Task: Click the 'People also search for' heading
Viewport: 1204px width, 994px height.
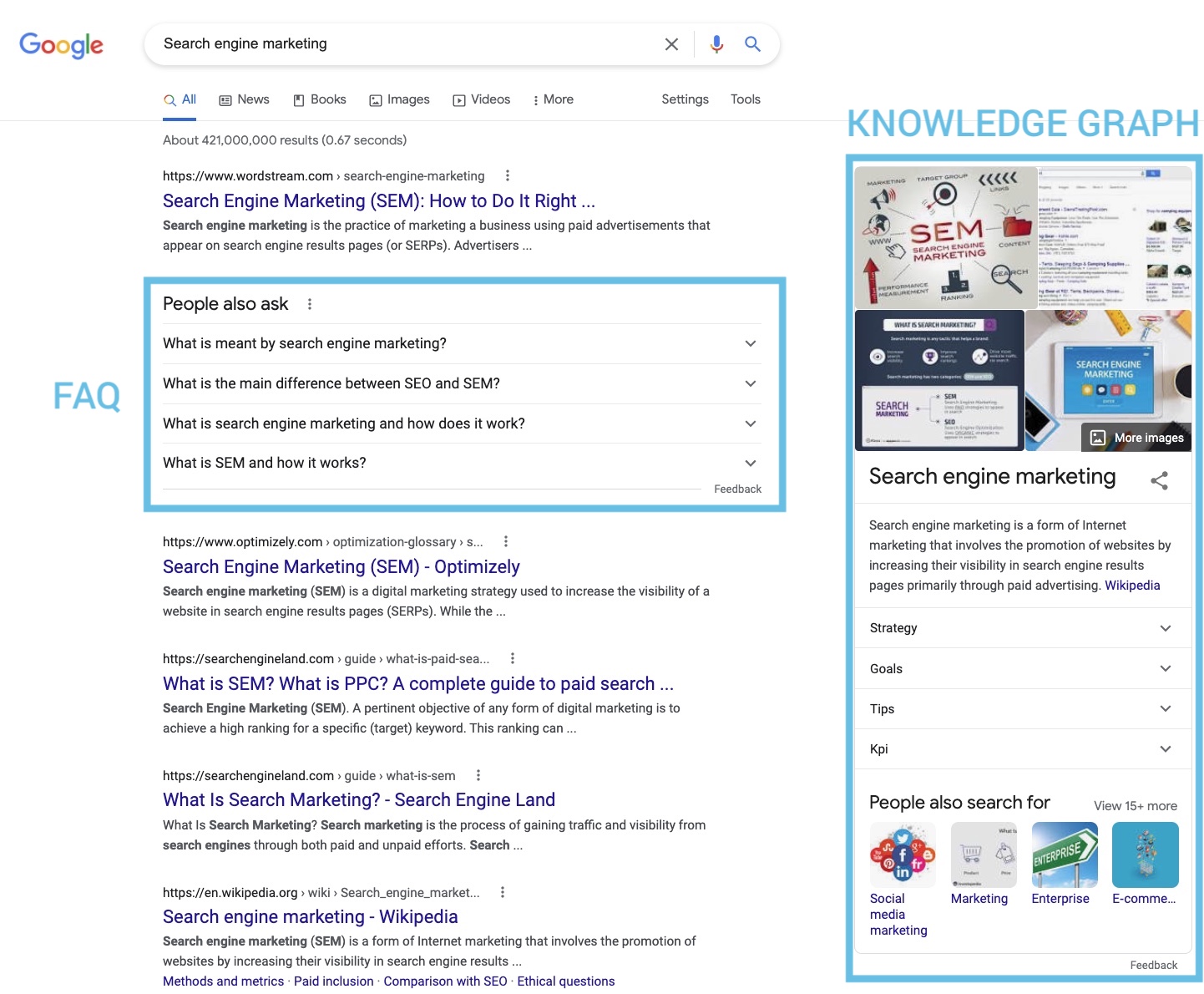Action: click(959, 803)
